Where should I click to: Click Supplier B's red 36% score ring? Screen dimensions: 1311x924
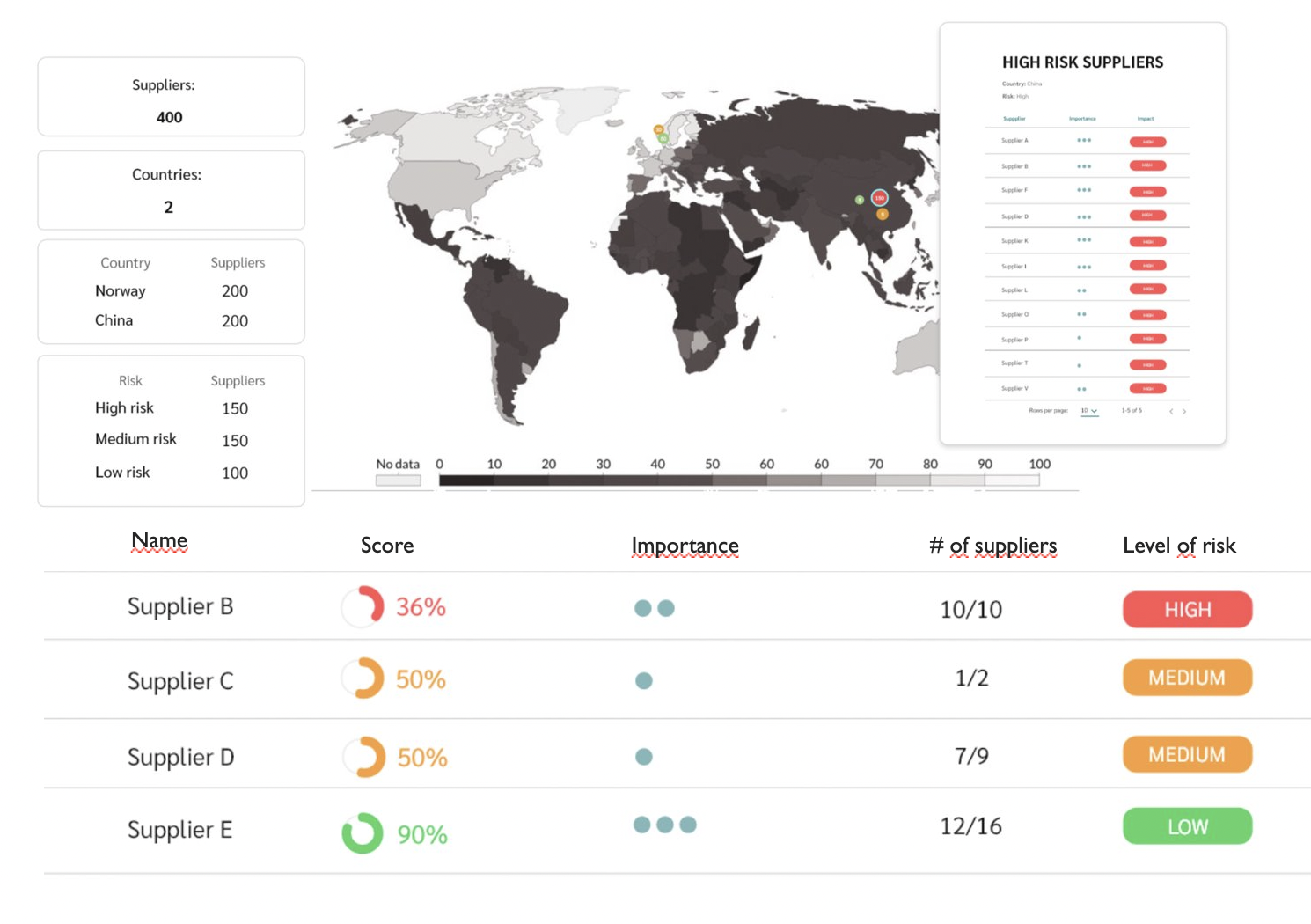tap(363, 606)
